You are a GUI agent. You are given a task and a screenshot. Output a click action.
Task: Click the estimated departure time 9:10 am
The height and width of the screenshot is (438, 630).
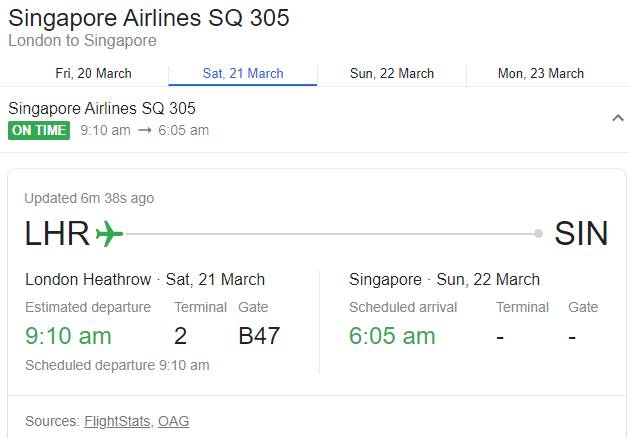click(x=68, y=336)
